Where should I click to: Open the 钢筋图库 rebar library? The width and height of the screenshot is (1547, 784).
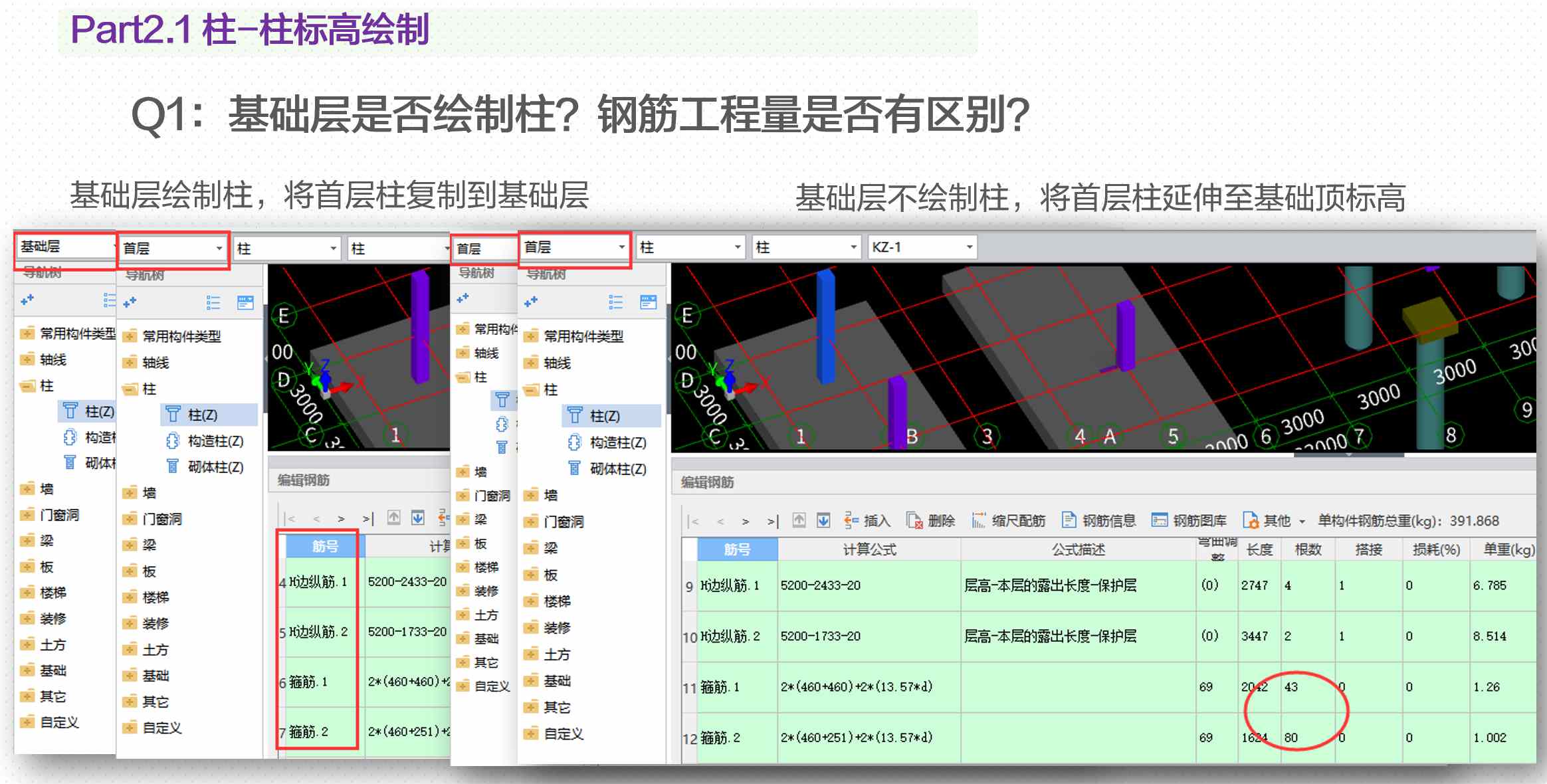pos(1192,521)
